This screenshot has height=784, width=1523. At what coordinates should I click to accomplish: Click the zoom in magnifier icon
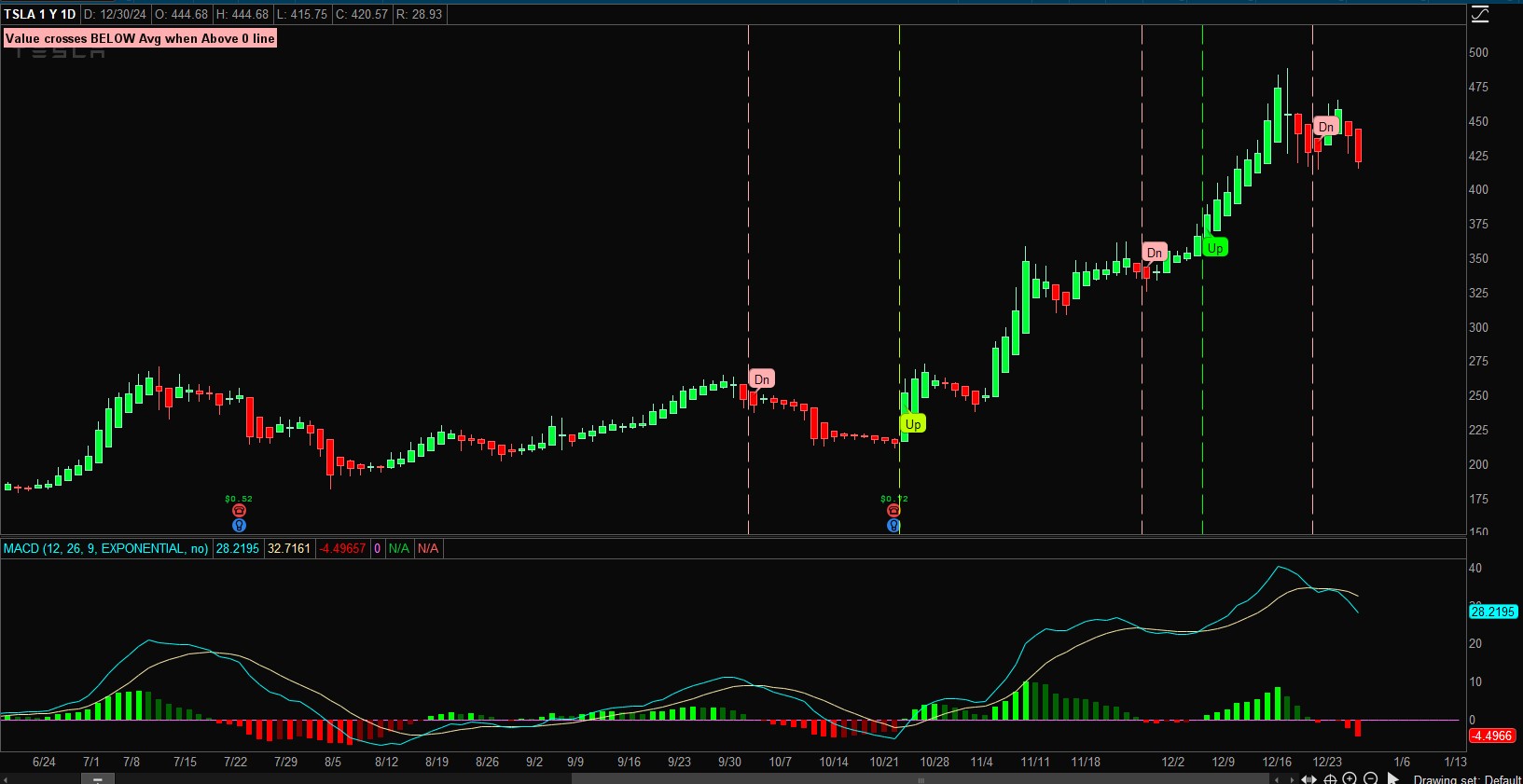click(x=1350, y=778)
